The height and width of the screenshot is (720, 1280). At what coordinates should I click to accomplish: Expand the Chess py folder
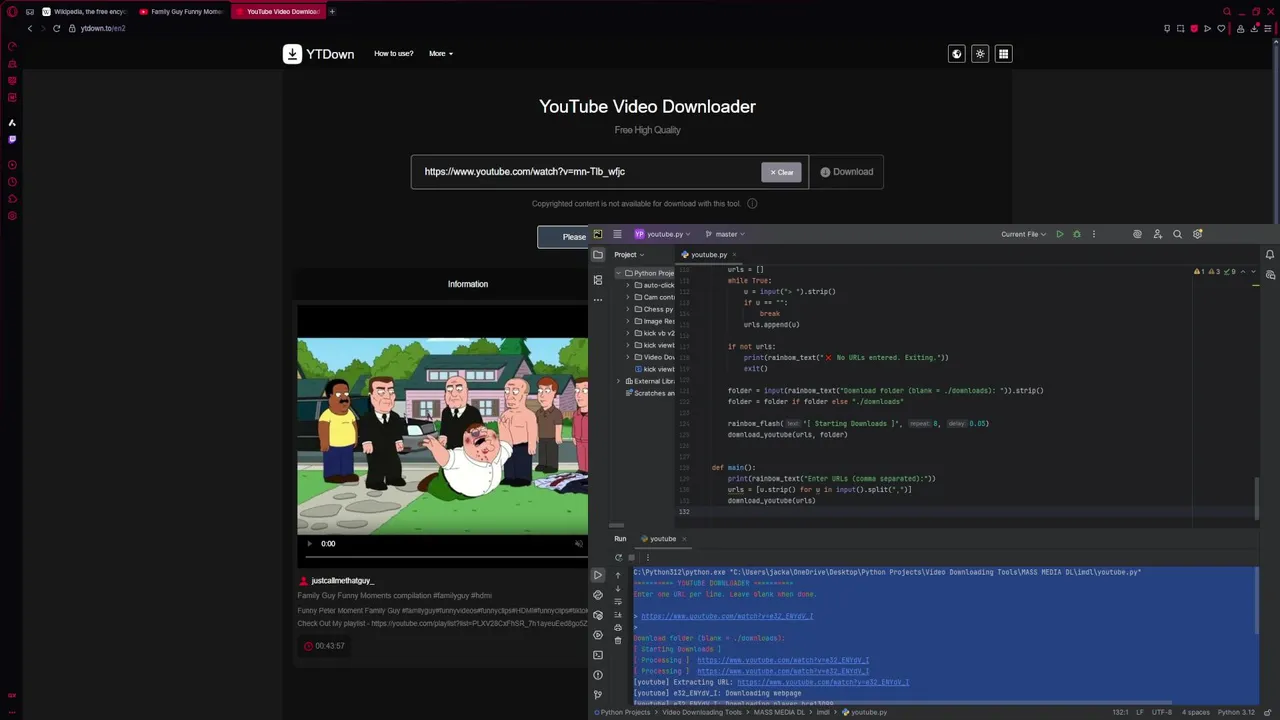coord(628,309)
